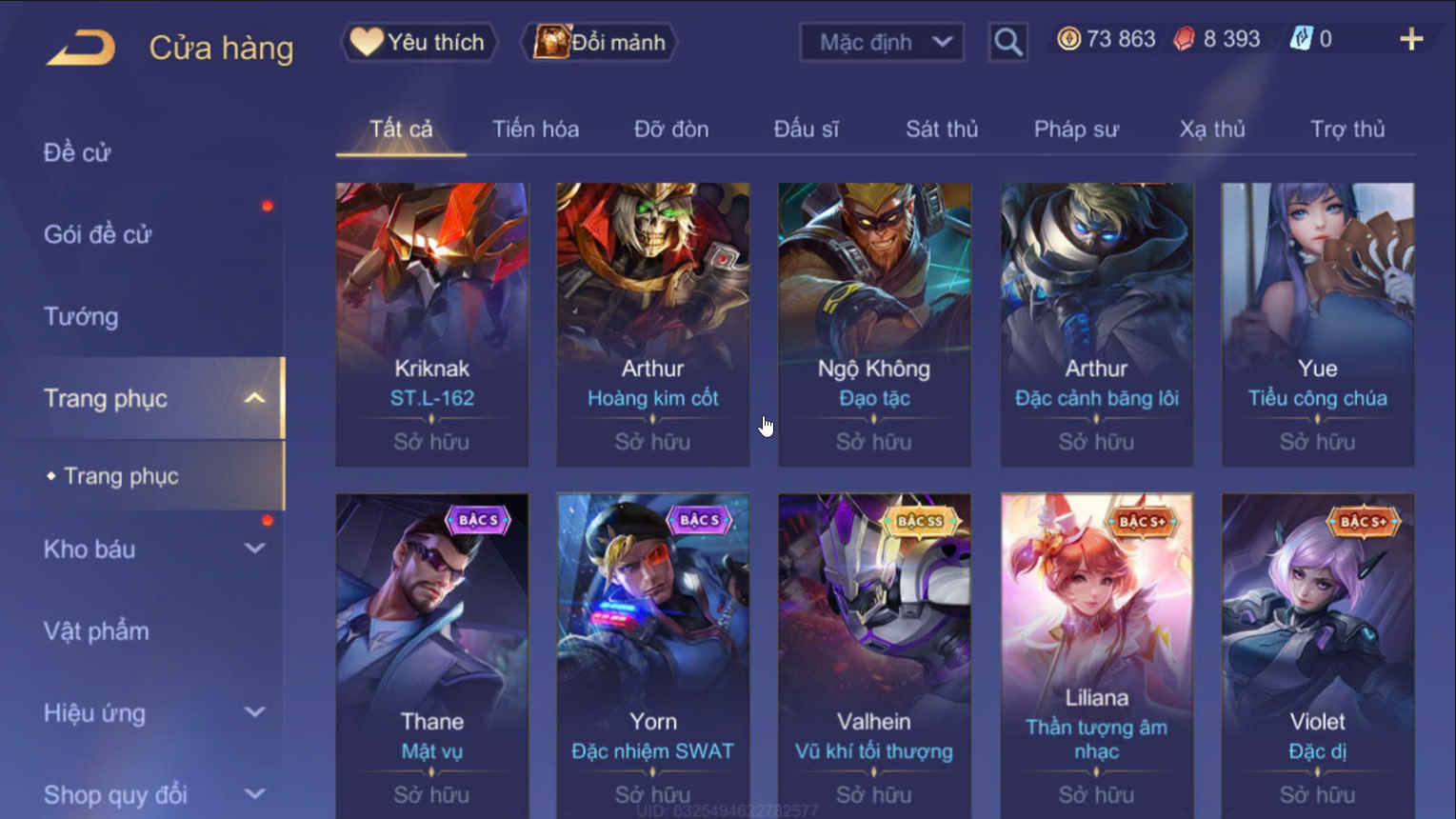Screen dimensions: 1456x819
Task: Open Gói đề cử sidebar item
Action: pos(97,234)
